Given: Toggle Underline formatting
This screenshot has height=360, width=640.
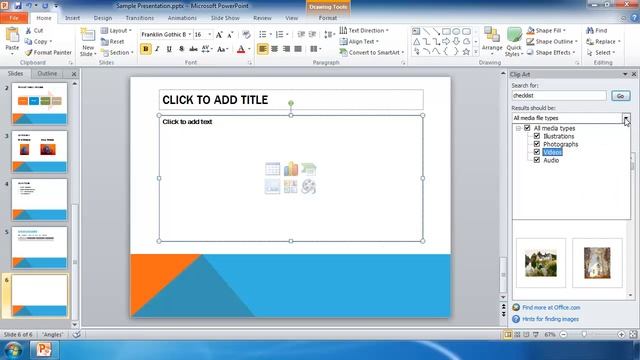Looking at the screenshot, I should [x=169, y=49].
